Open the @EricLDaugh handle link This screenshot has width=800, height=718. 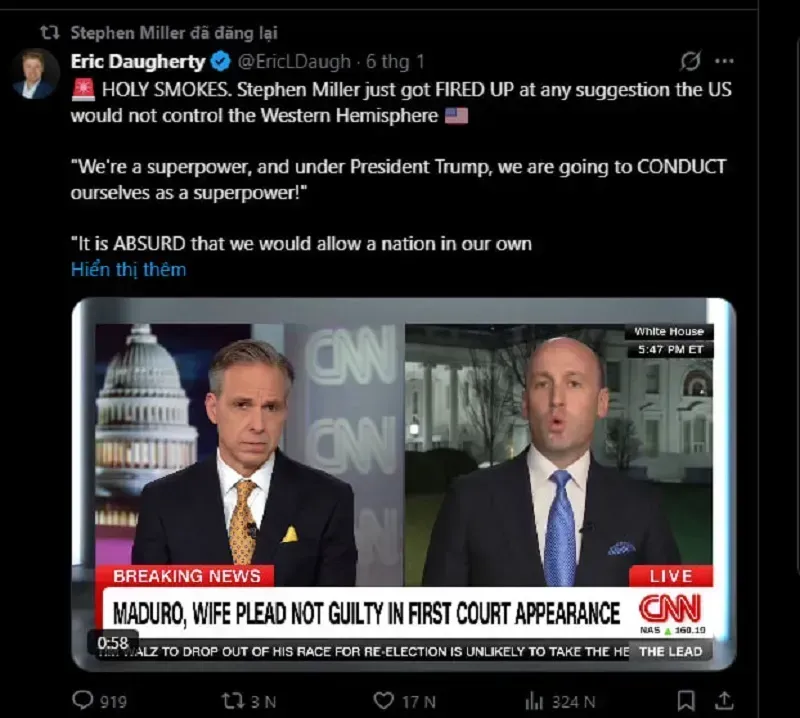pyautogui.click(x=294, y=62)
